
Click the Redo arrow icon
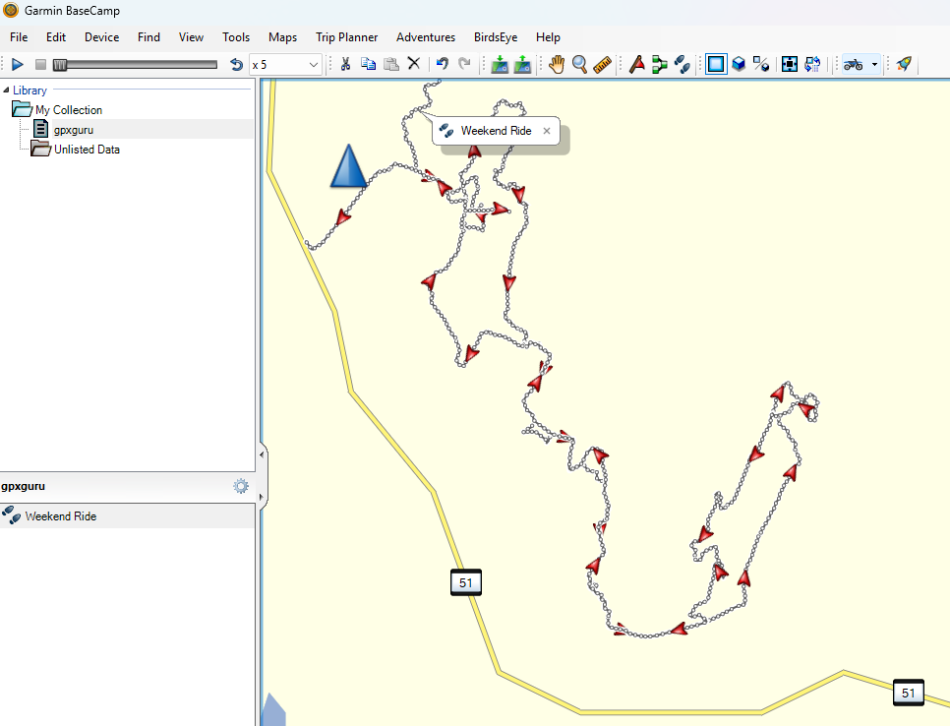[x=465, y=64]
